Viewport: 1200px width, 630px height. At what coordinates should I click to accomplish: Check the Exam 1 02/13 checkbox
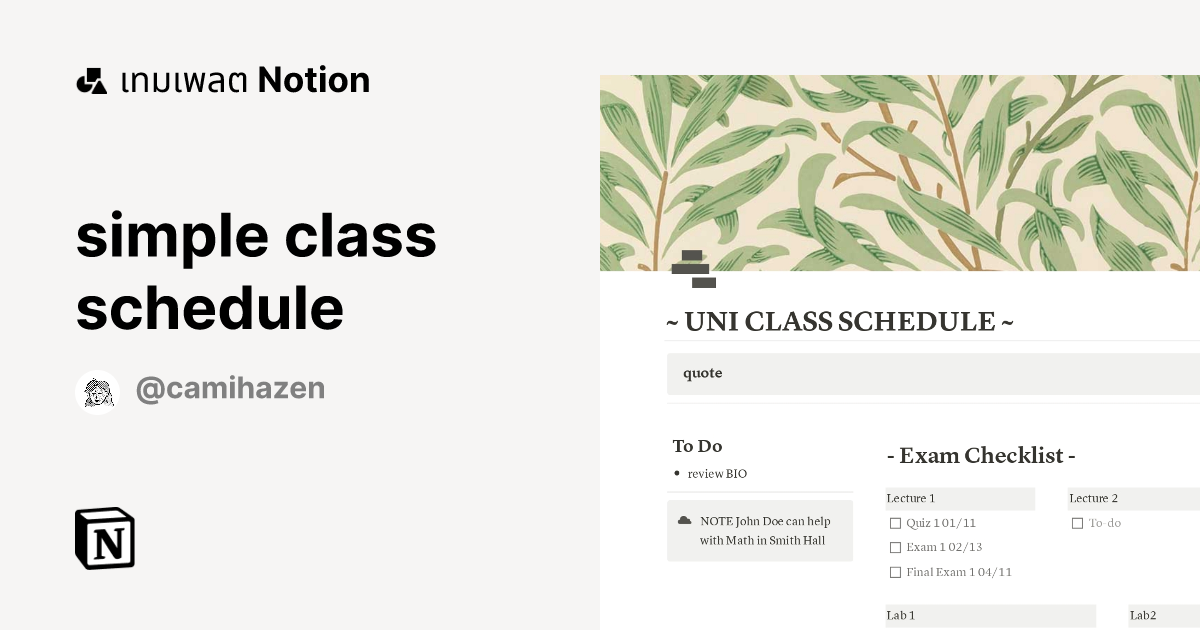tap(895, 547)
